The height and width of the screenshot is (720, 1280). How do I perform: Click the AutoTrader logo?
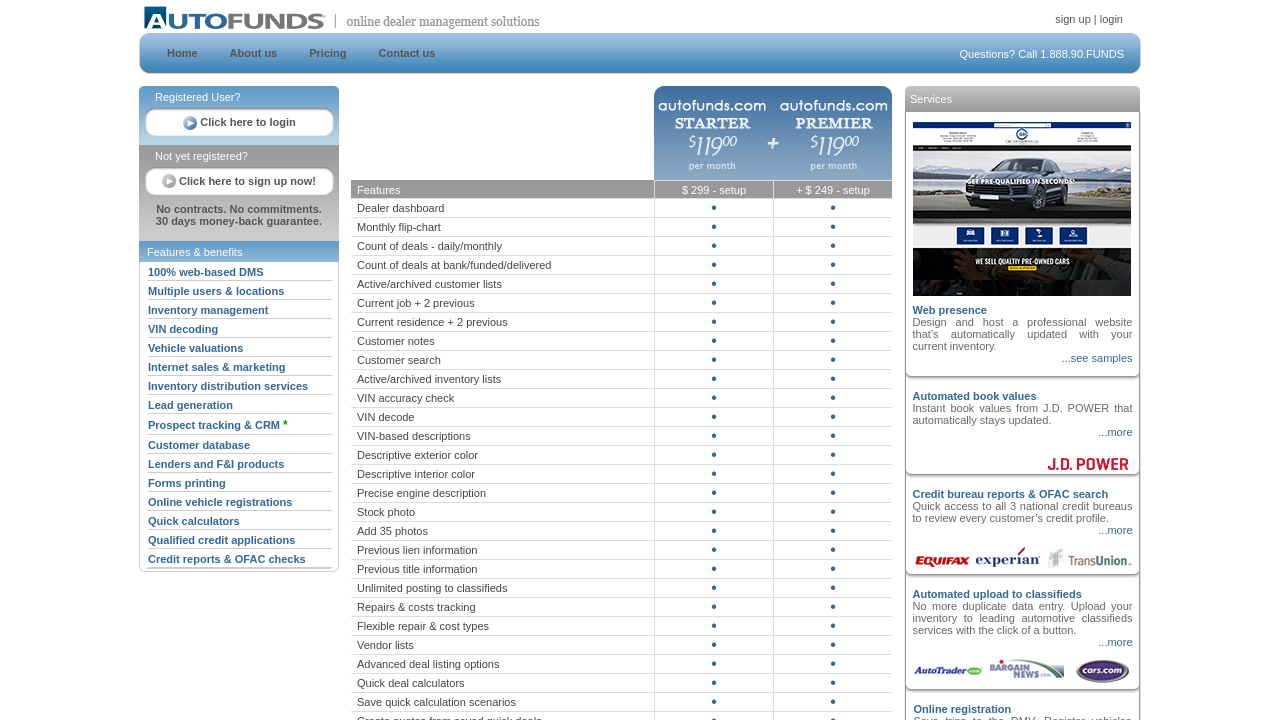click(x=948, y=670)
